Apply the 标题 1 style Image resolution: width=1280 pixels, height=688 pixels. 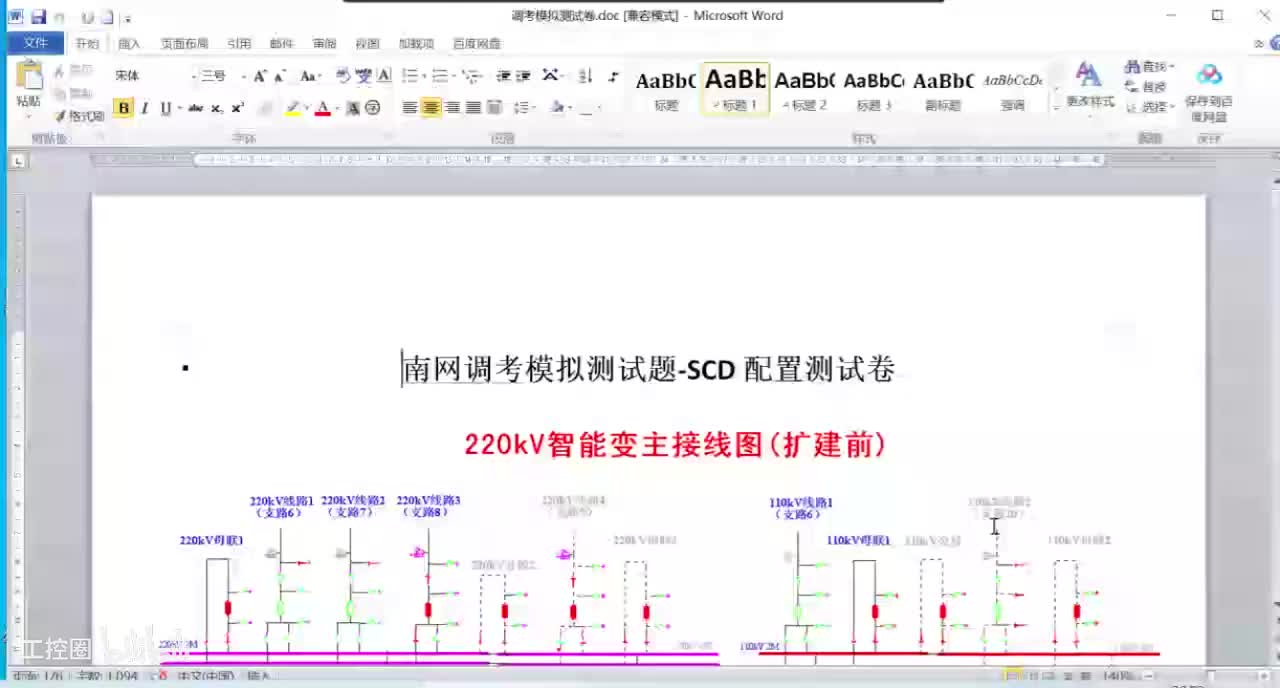coord(736,90)
